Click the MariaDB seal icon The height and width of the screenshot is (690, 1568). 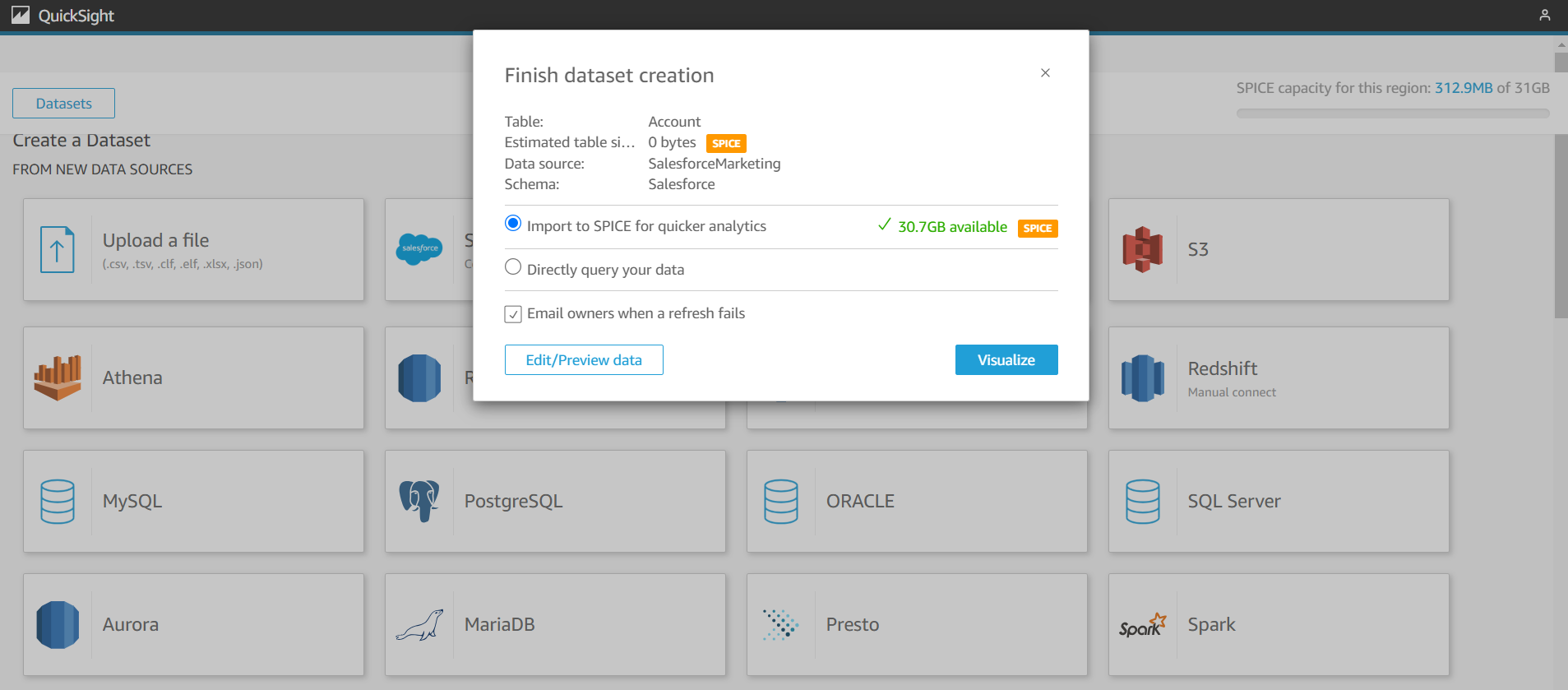(x=419, y=625)
